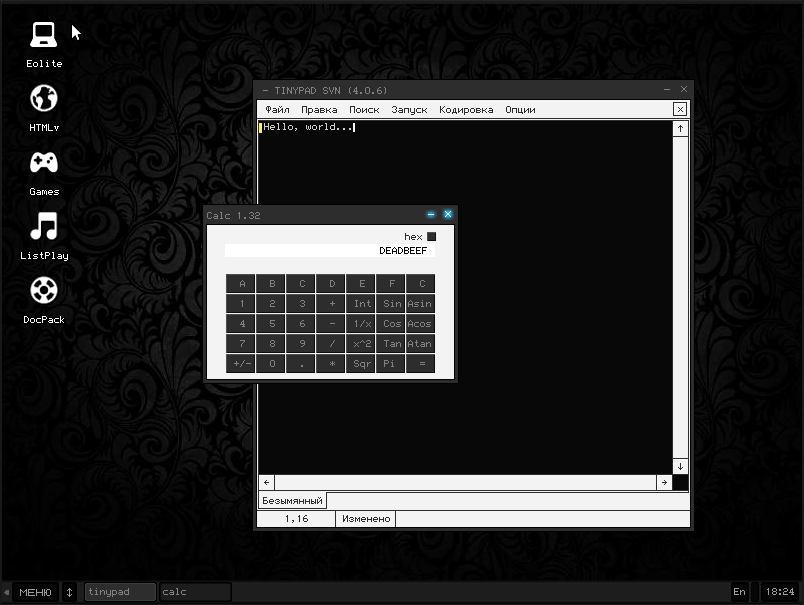Switch to tinypad in the taskbar
804x605 pixels.
(120, 592)
